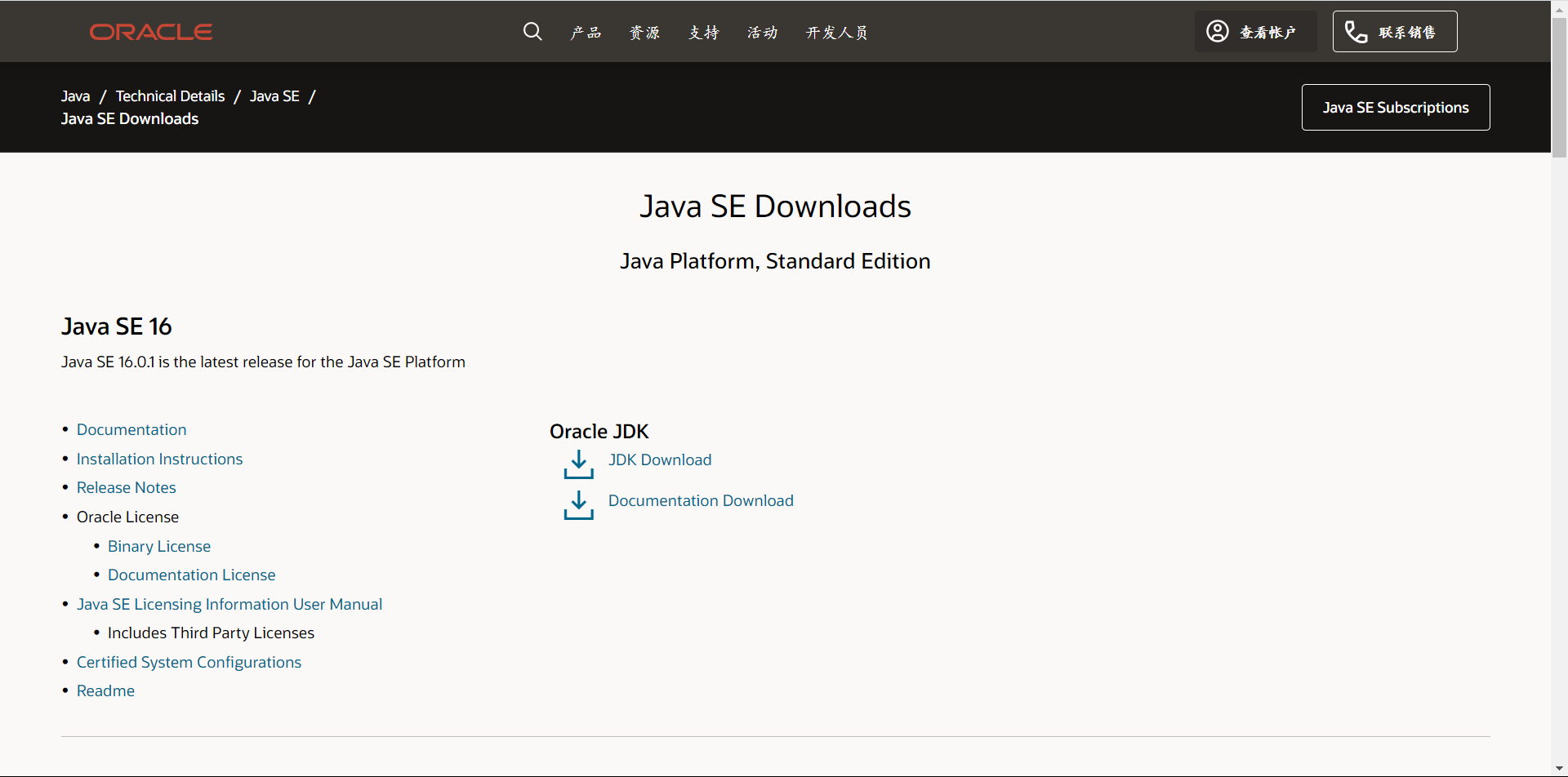Click the Oracle logo
Viewport: 1568px width, 777px height.
point(150,32)
